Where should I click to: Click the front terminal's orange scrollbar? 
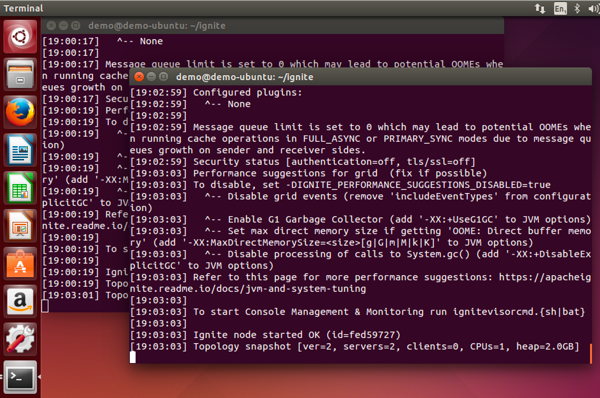tap(591, 354)
